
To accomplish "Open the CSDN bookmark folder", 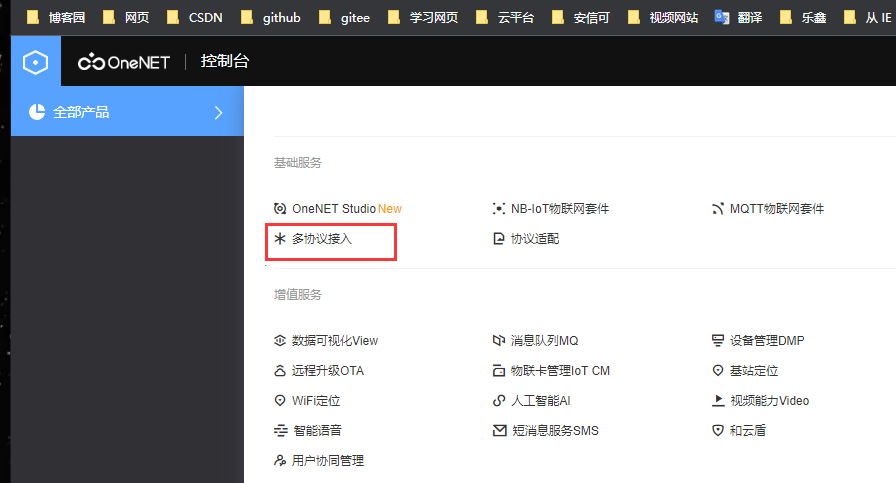I will click(x=194, y=18).
